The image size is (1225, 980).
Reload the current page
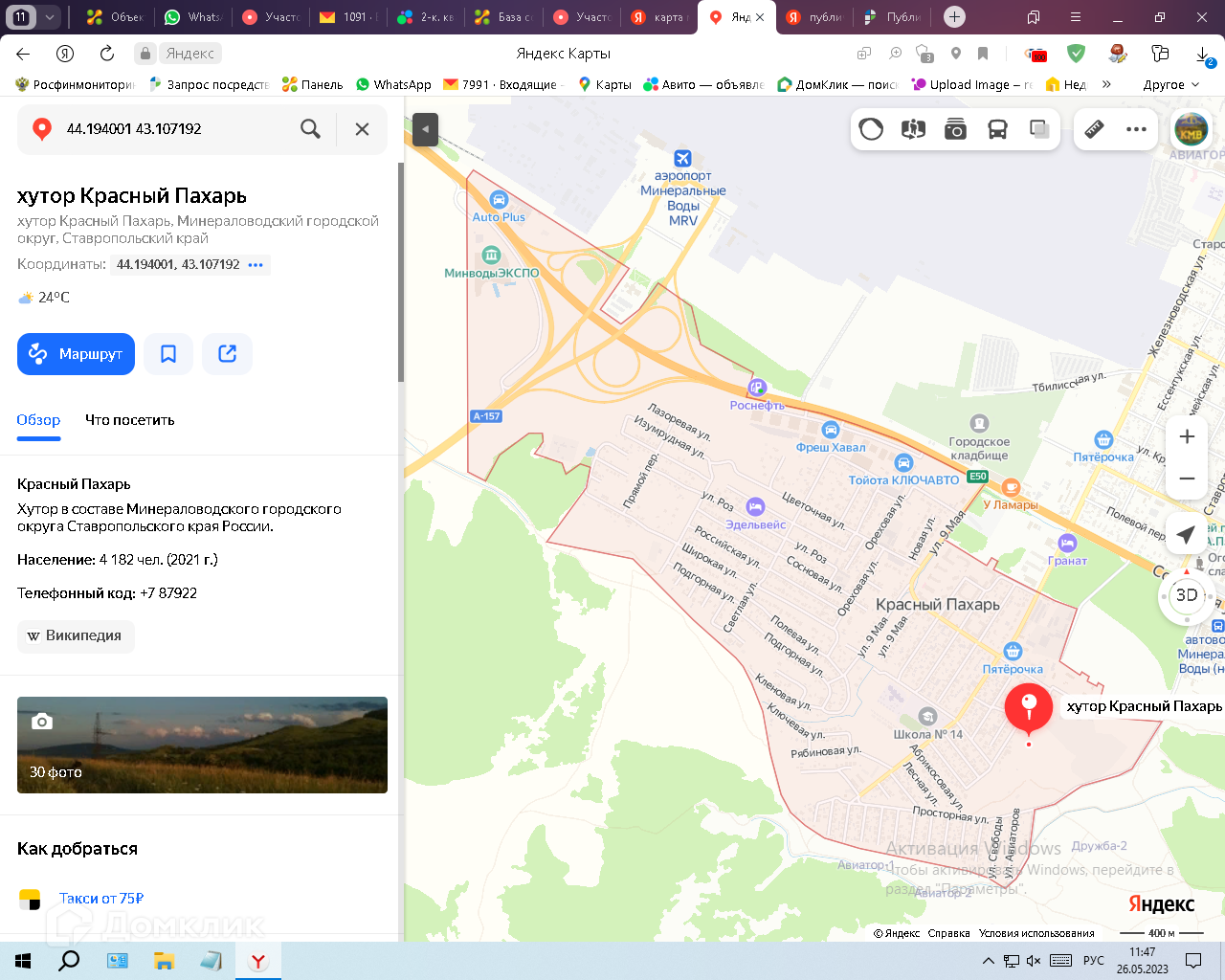(107, 54)
